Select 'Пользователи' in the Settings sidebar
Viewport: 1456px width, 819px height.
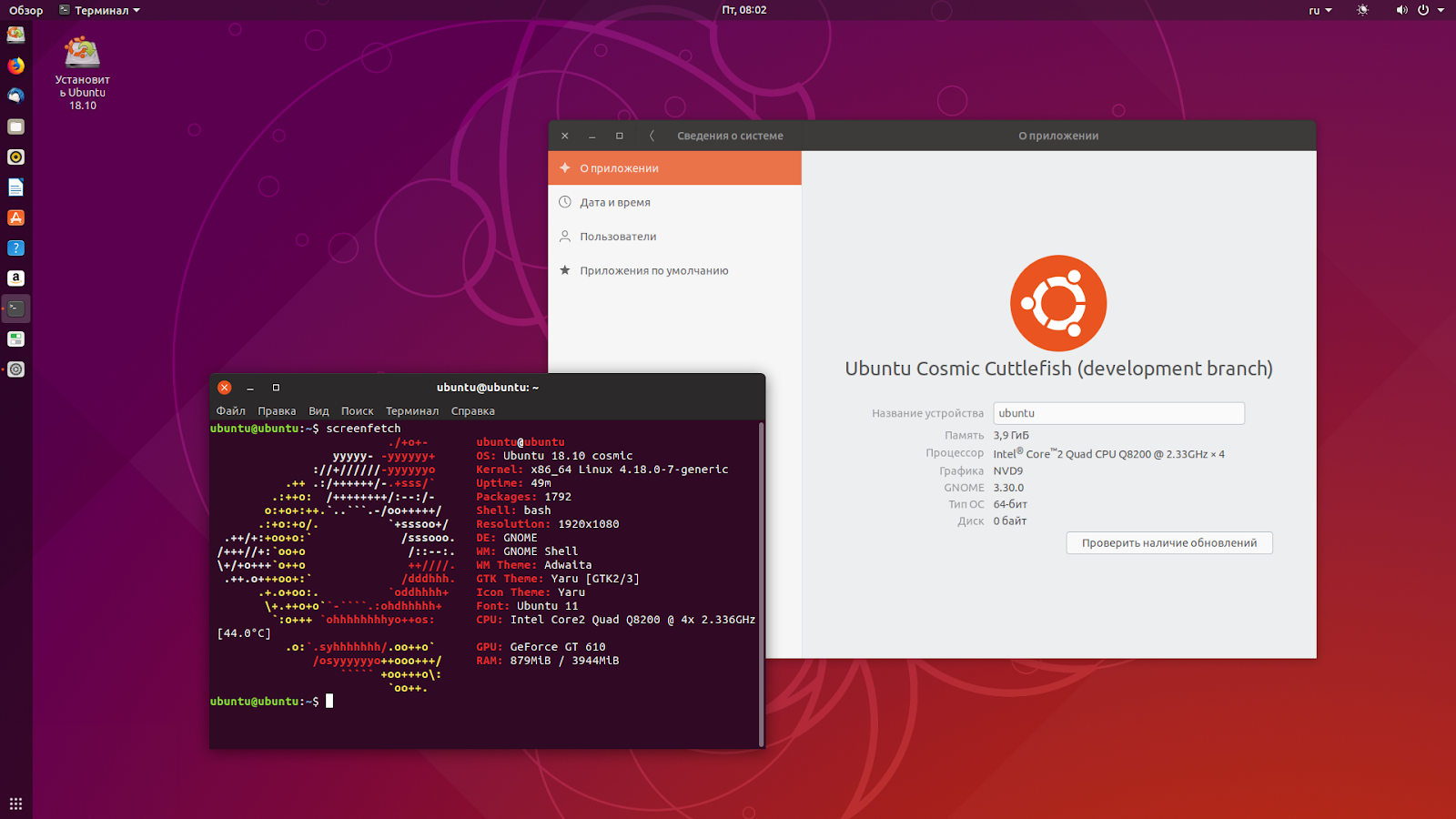675,237
